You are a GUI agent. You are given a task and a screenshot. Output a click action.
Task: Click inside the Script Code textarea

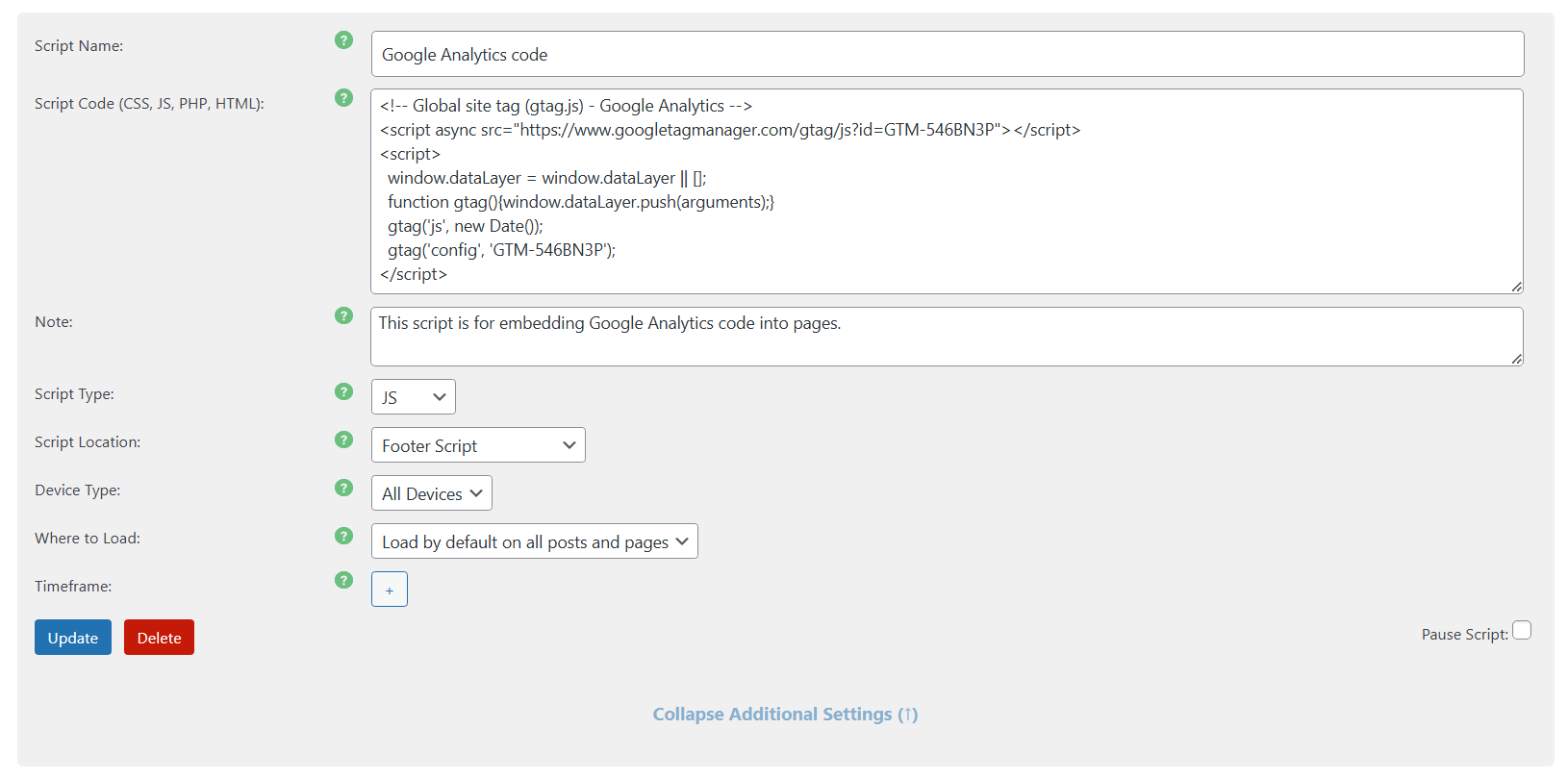[947, 191]
